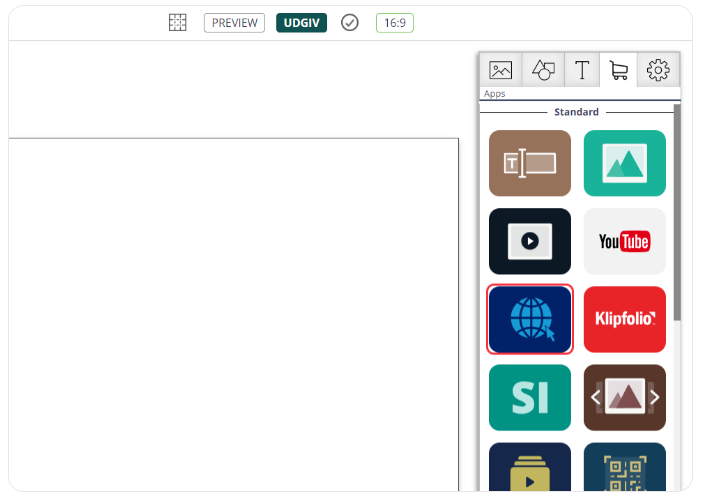Add the SI app tile
705x500 pixels.
tap(530, 397)
